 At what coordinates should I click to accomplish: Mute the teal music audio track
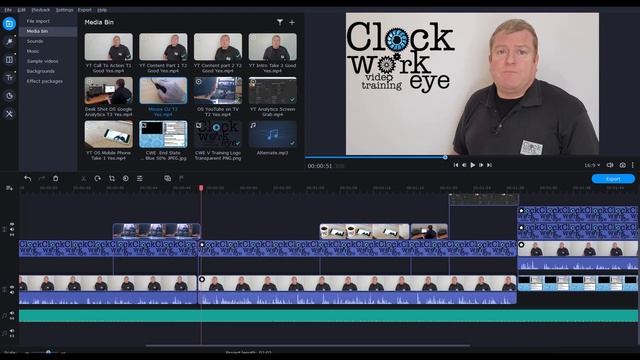tap(12, 313)
